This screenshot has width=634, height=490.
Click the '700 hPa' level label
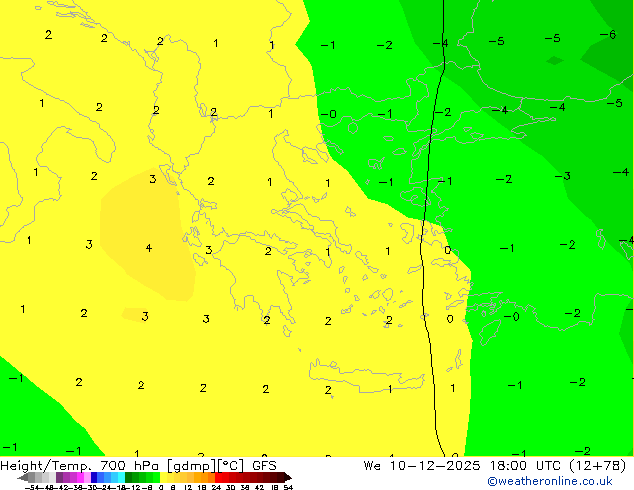129,466
